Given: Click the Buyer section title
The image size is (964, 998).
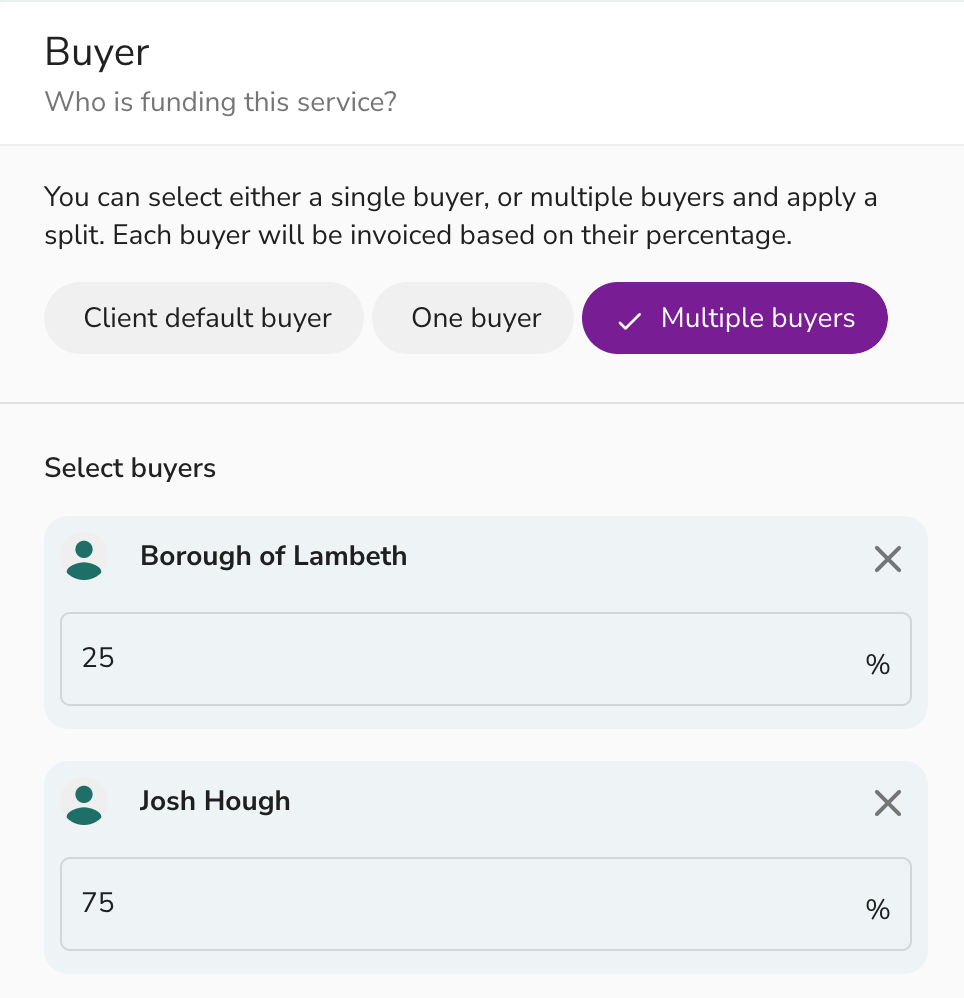Looking at the screenshot, I should [x=97, y=52].
